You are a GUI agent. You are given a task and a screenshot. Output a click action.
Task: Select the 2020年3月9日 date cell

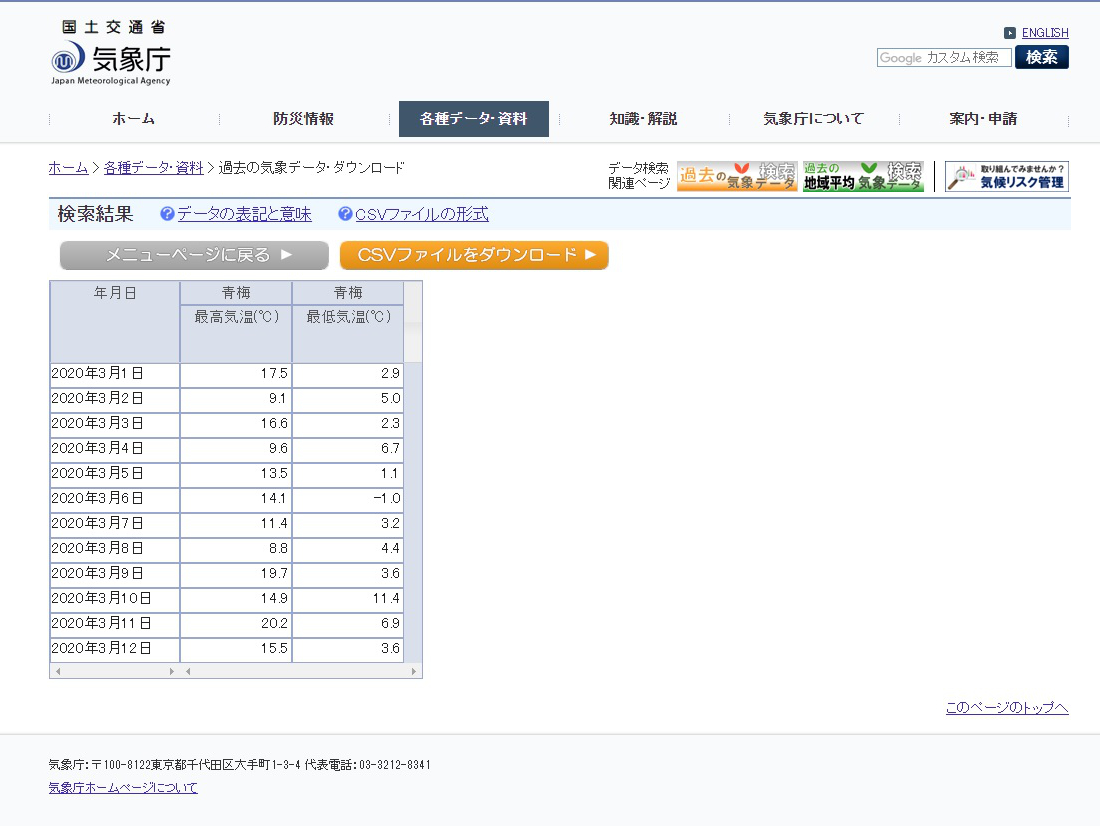pyautogui.click(x=115, y=574)
